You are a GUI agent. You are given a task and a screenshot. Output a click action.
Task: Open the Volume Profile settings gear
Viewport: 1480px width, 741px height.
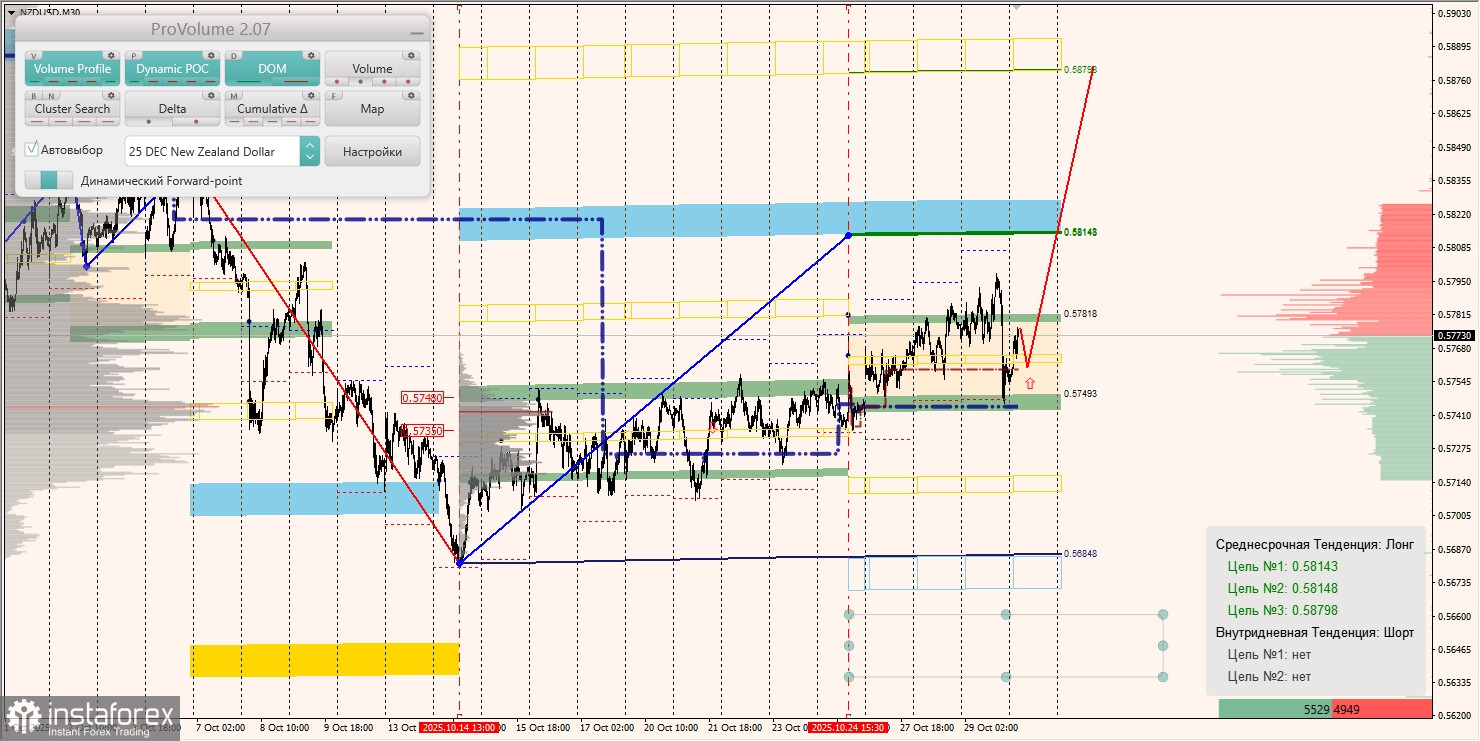point(111,56)
